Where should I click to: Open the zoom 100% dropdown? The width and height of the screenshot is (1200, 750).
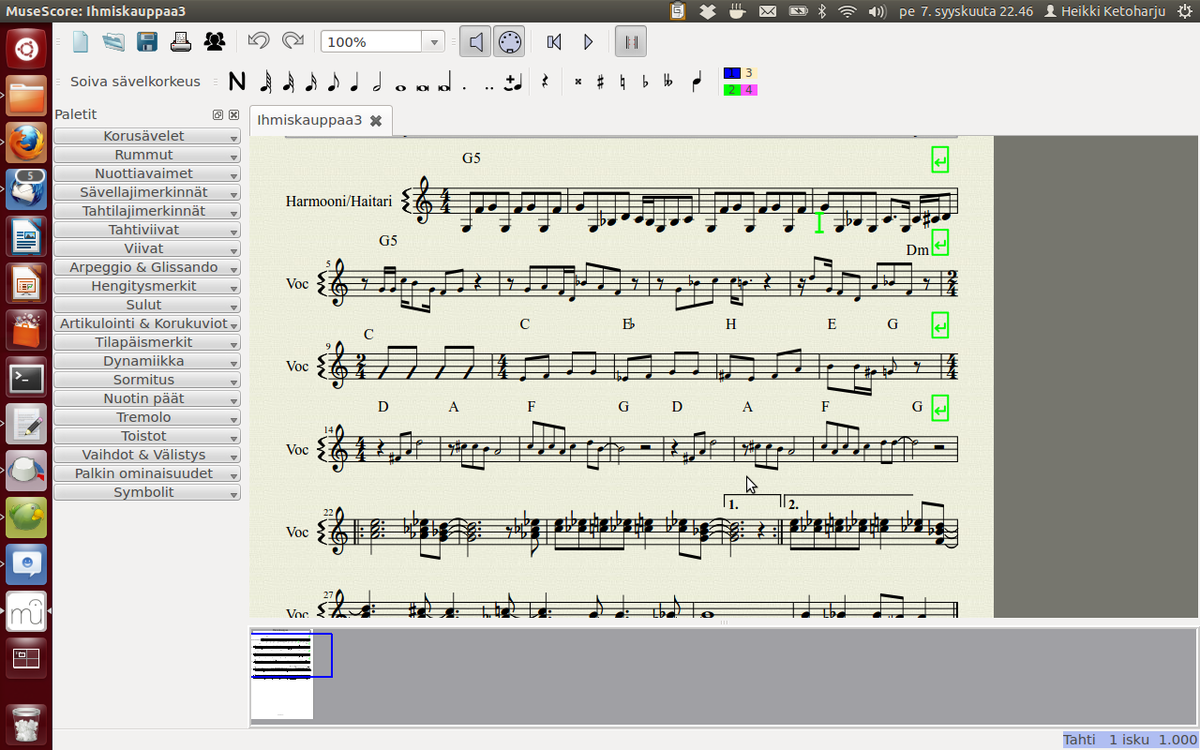pyautogui.click(x=433, y=42)
